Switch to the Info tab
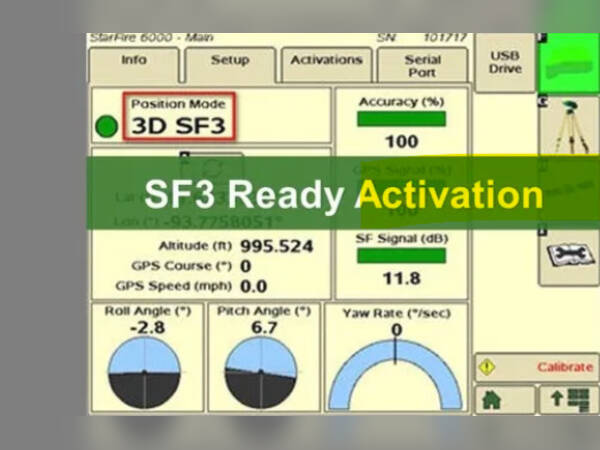This screenshot has width=600, height=450. (134, 61)
